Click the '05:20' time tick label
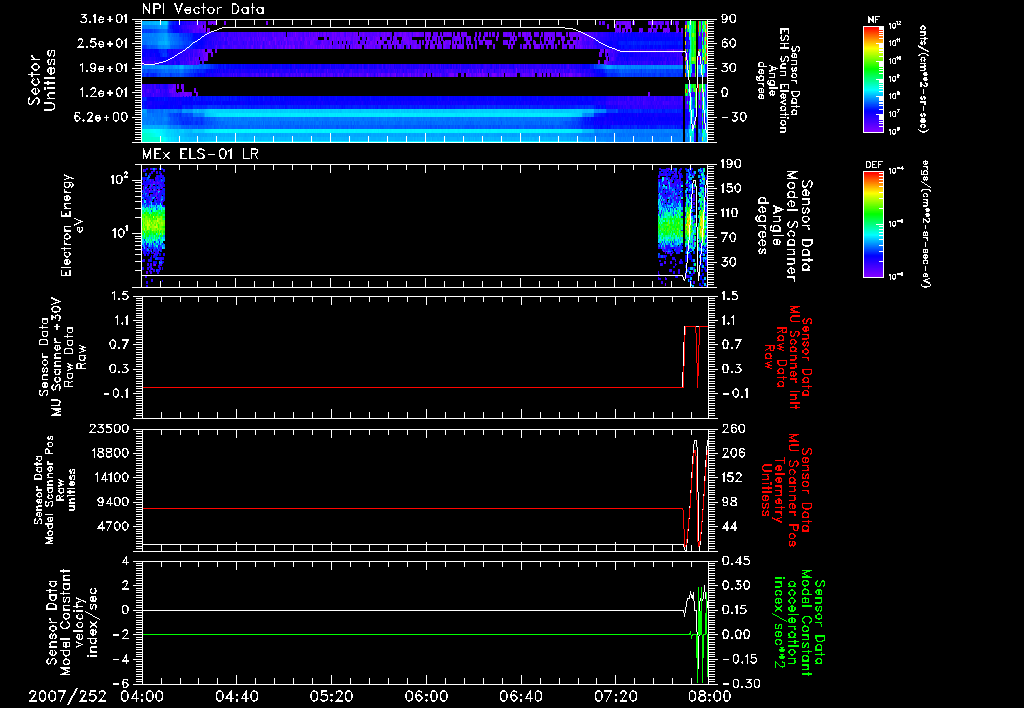The height and width of the screenshot is (708, 1024). tap(332, 696)
